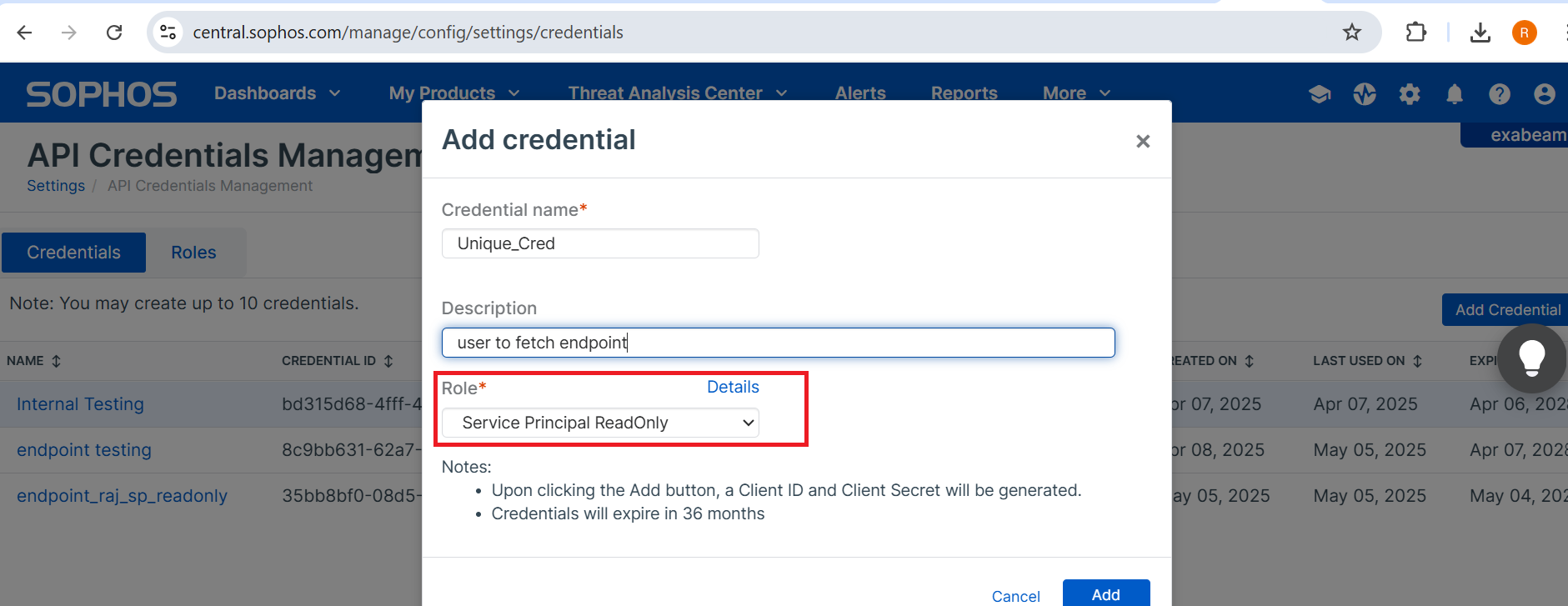
Task: Click the help question mark icon
Action: (x=1500, y=94)
